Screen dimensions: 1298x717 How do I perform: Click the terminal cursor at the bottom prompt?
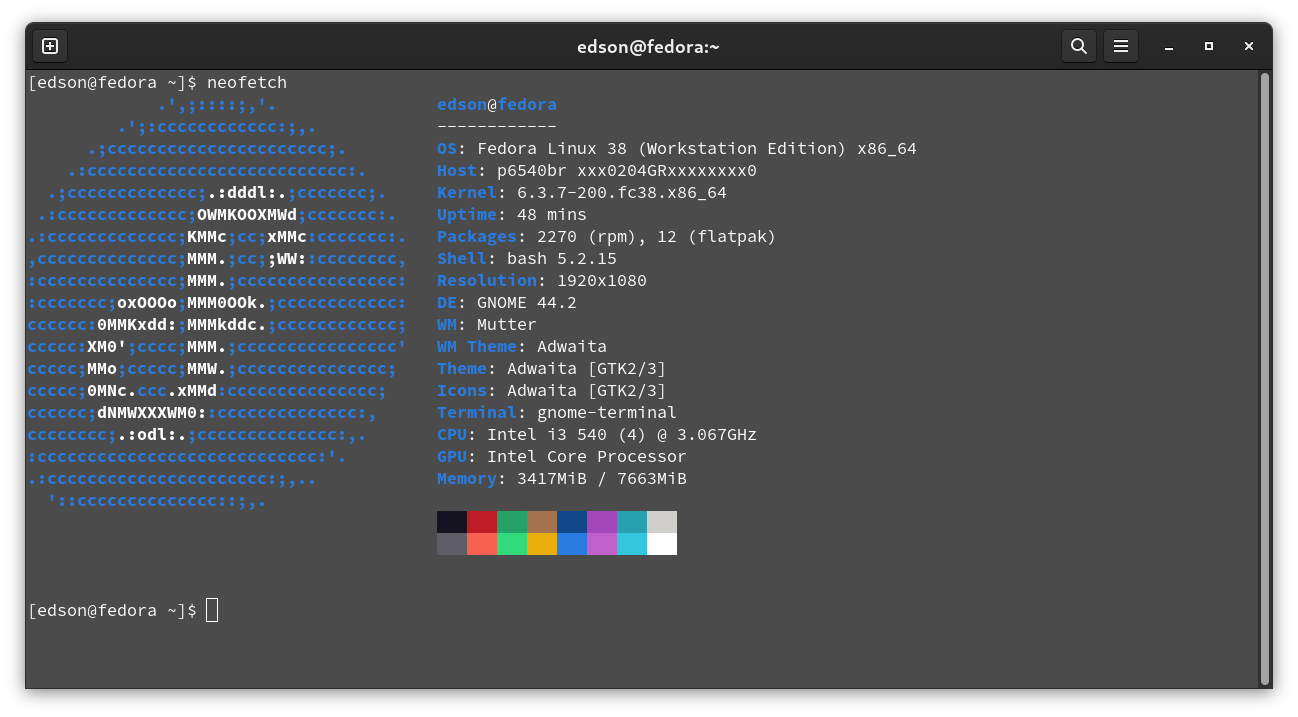(212, 610)
